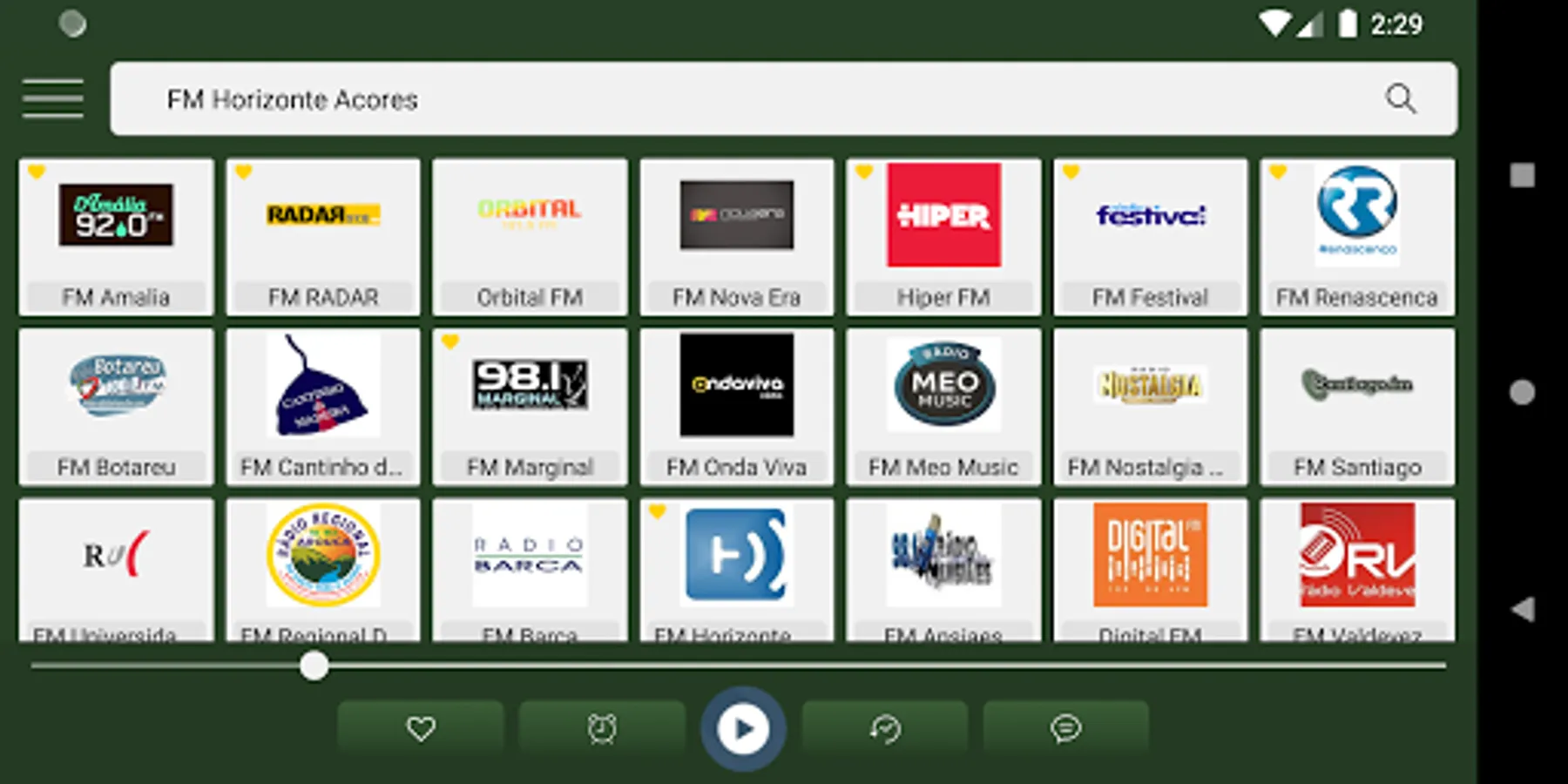This screenshot has width=1568, height=784.
Task: Select the FM Festival station logo
Action: (1151, 214)
